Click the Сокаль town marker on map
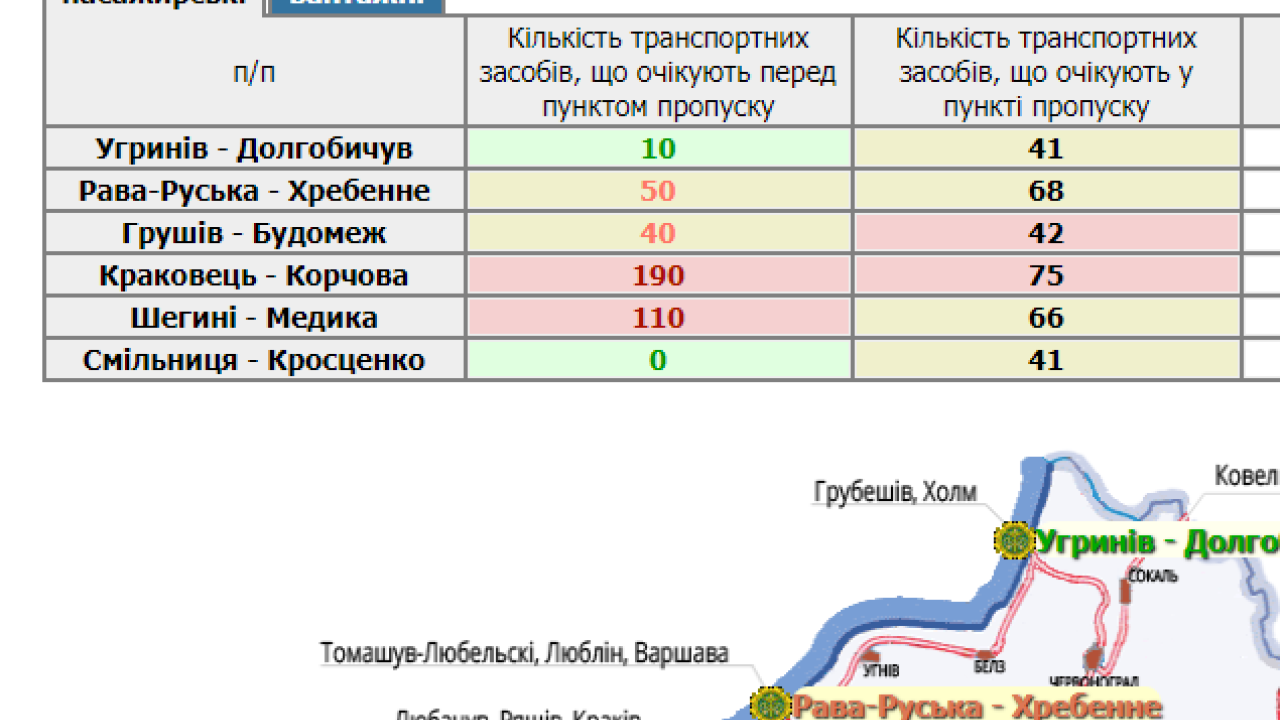Image resolution: width=1280 pixels, height=720 pixels. (x=1126, y=591)
